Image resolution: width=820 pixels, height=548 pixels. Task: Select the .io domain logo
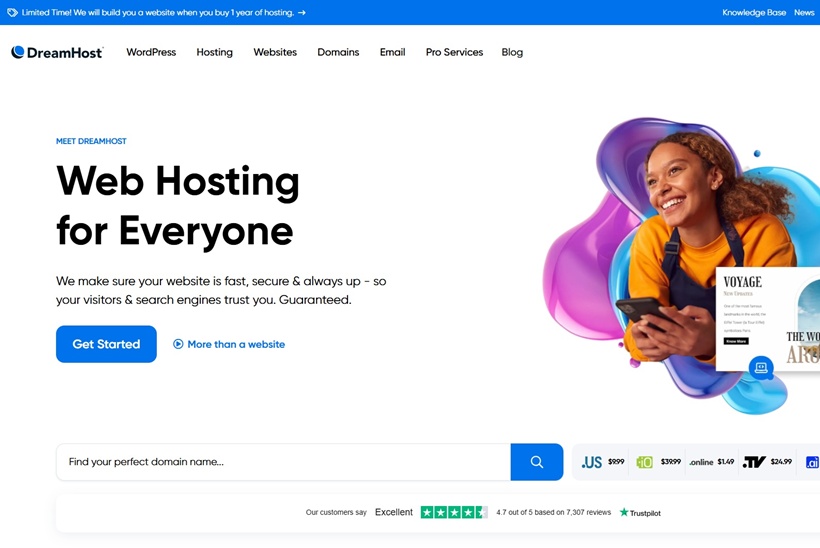644,462
